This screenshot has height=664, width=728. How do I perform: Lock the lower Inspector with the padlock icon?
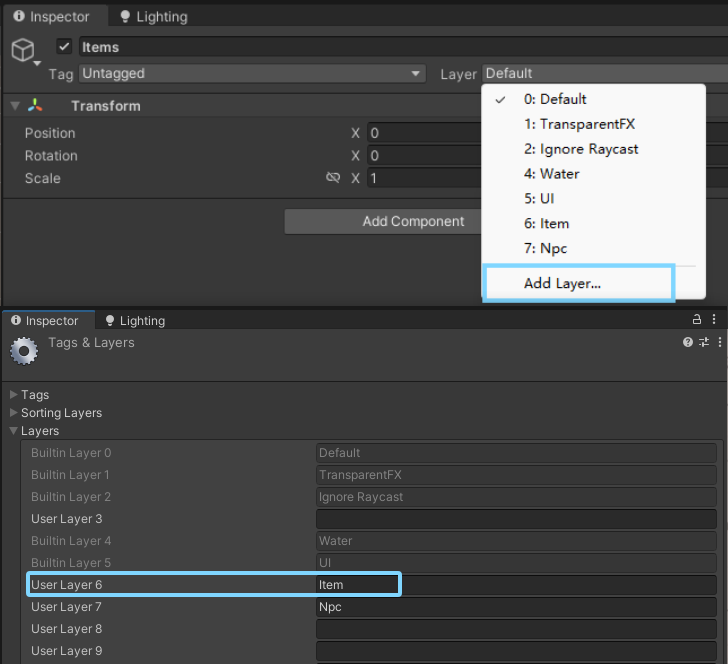click(697, 320)
